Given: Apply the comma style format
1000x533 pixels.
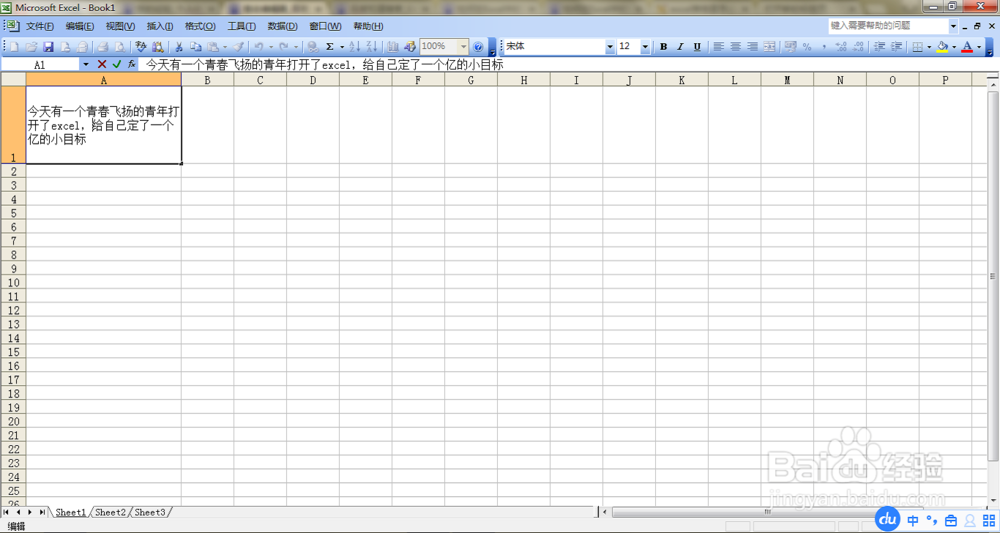Looking at the screenshot, I should (824, 47).
